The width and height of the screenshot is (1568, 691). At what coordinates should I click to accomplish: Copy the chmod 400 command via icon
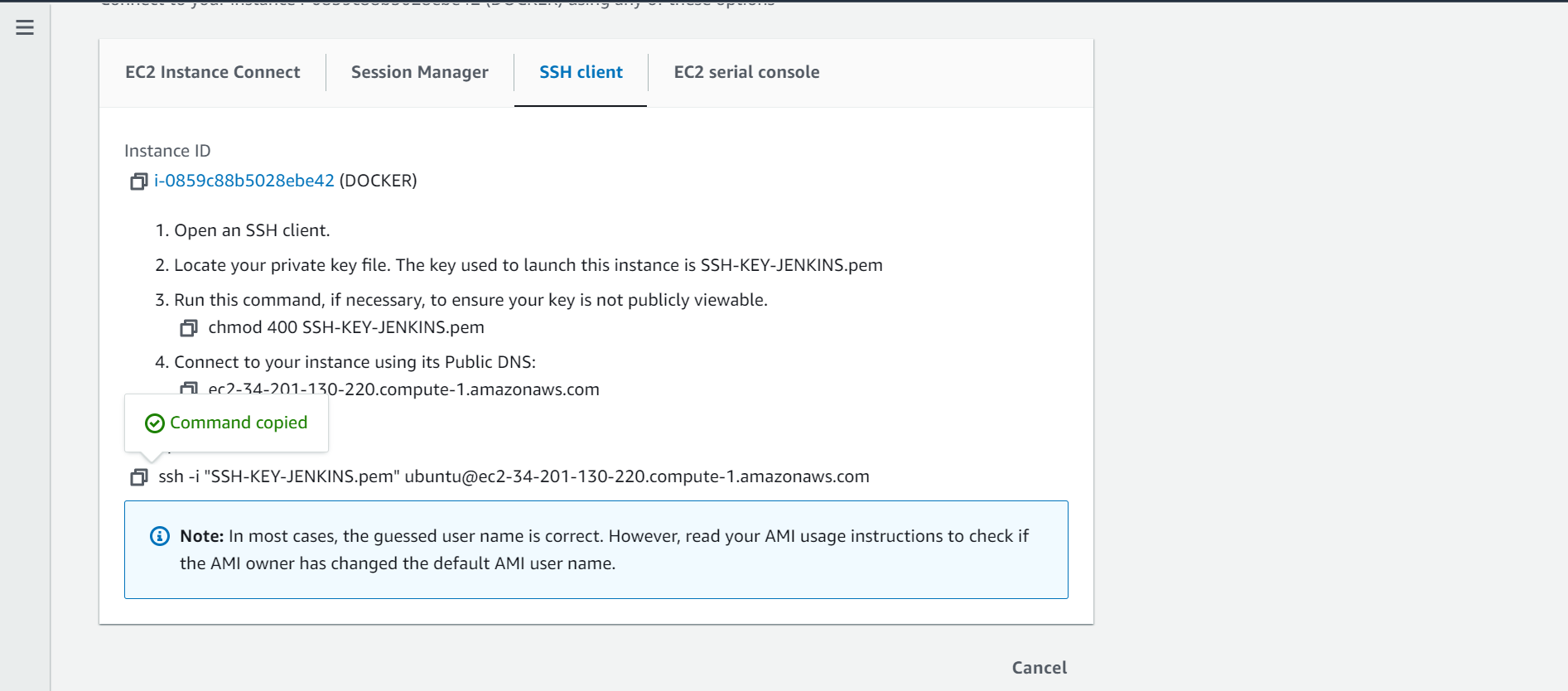click(189, 328)
